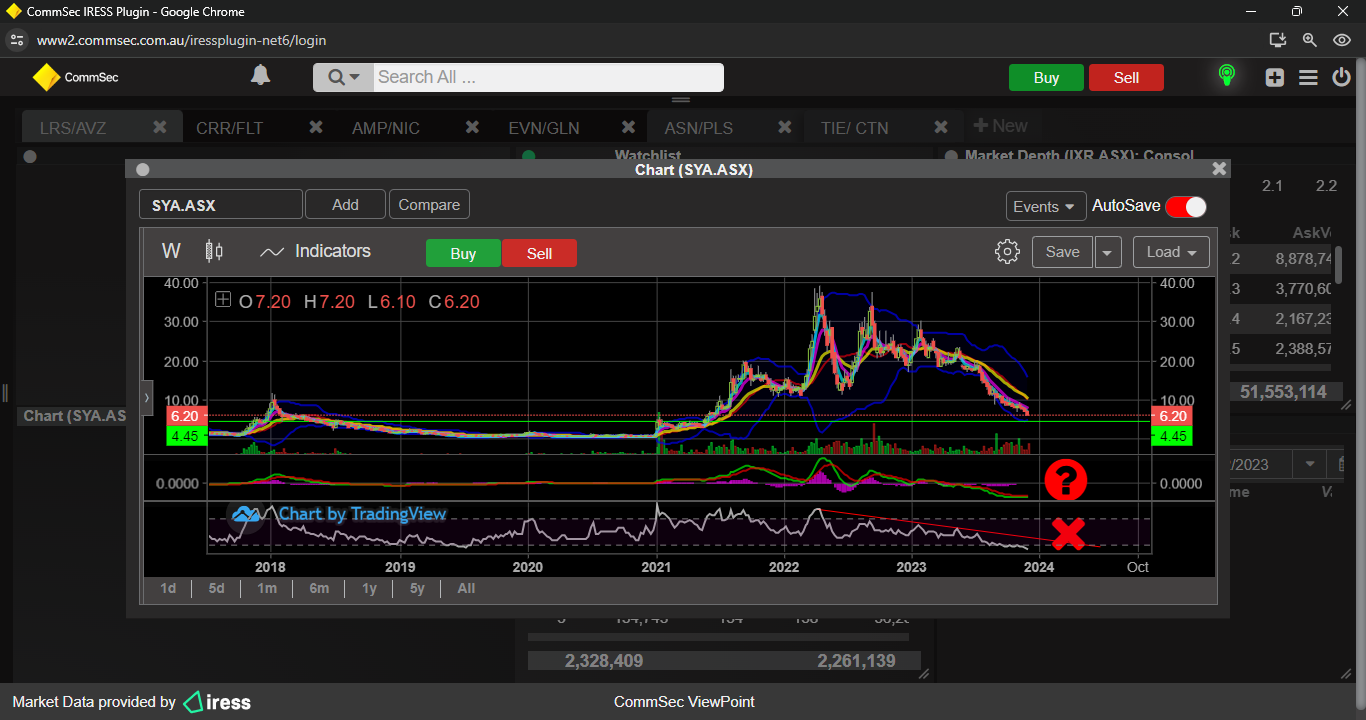Click Buy in the chart toolbar
Viewport: 1366px width, 720px height.
pos(463,253)
